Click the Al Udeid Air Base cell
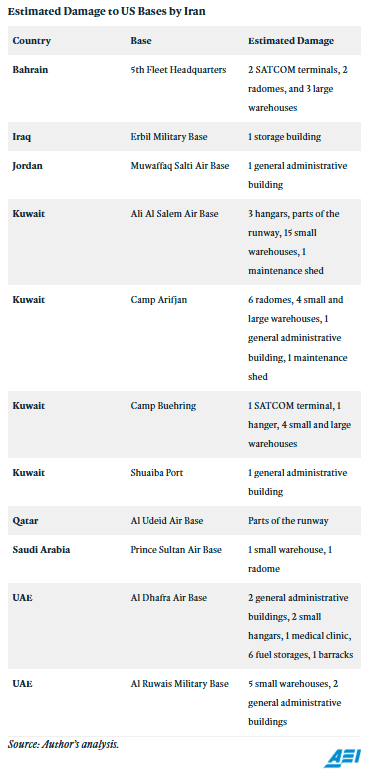 (167, 520)
